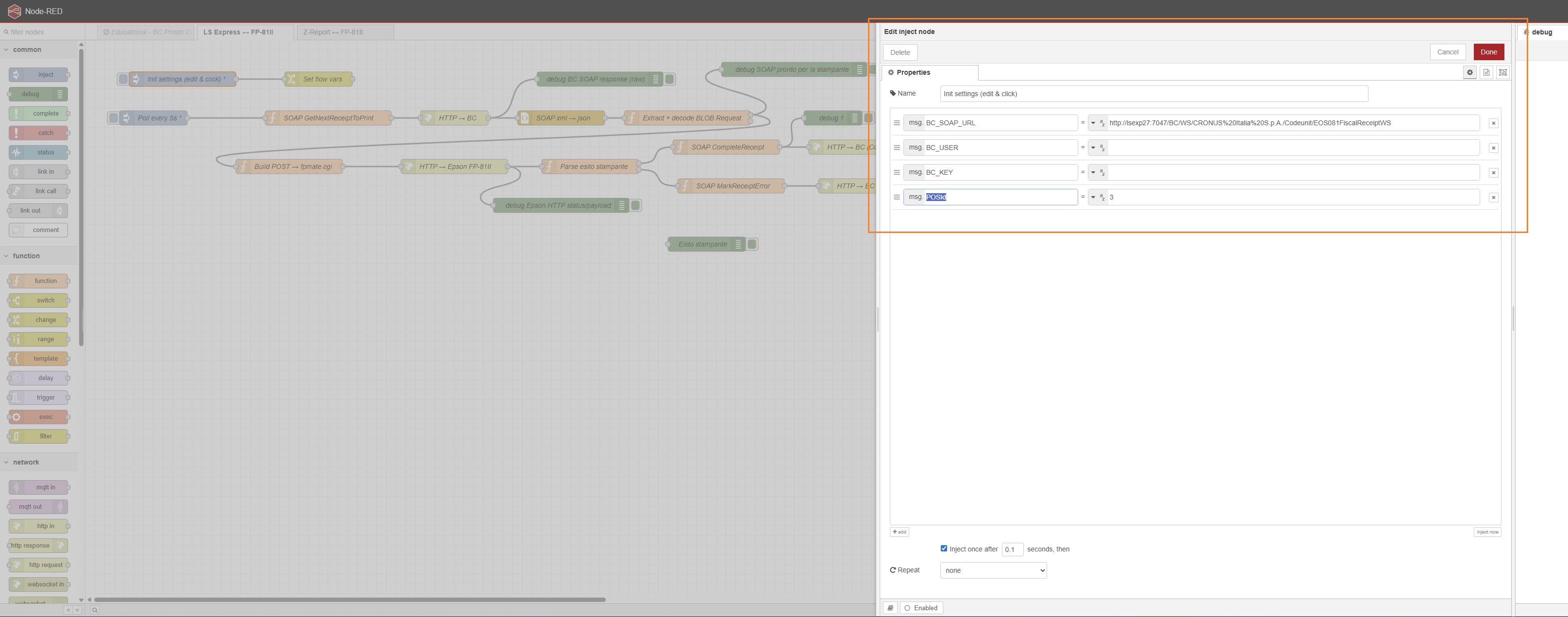Open BC_USER value type dropdown

pyautogui.click(x=1098, y=148)
